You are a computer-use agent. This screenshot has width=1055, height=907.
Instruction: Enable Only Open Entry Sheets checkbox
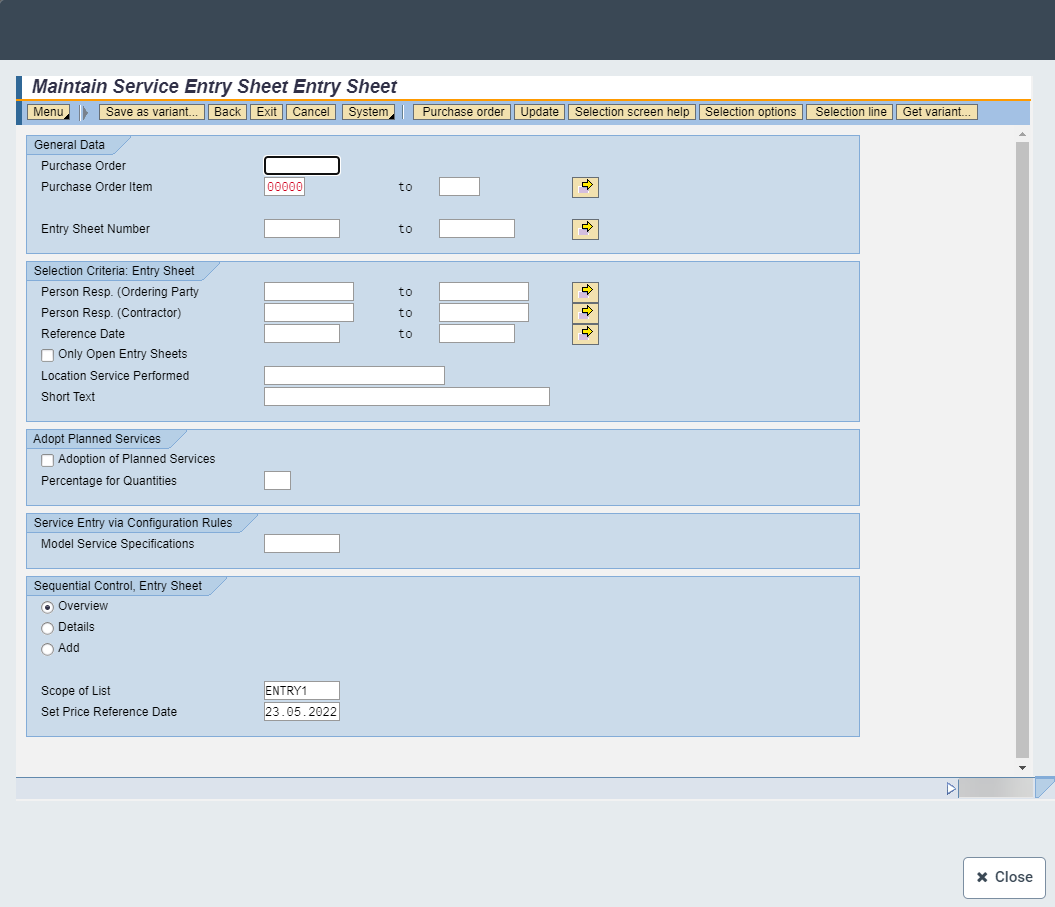pos(47,355)
